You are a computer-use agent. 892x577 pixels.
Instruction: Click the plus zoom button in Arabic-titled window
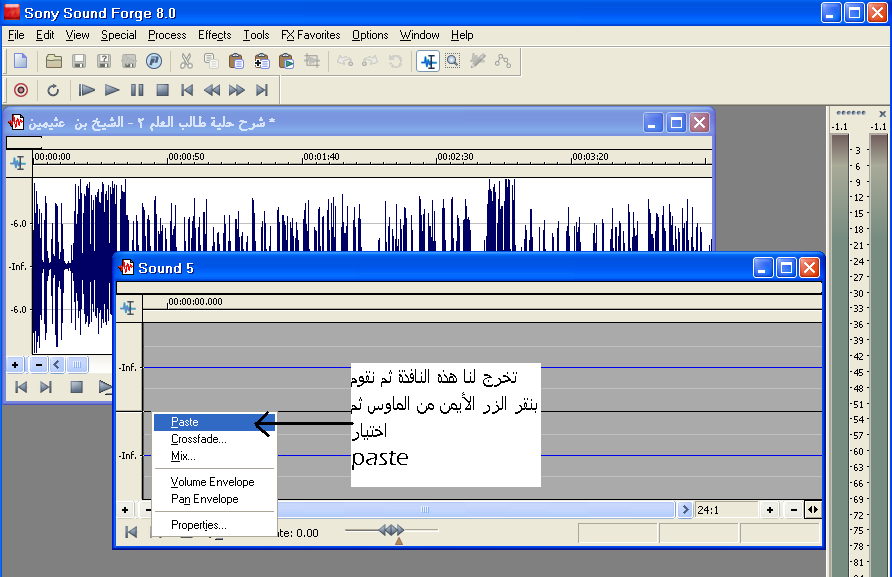click(x=15, y=365)
